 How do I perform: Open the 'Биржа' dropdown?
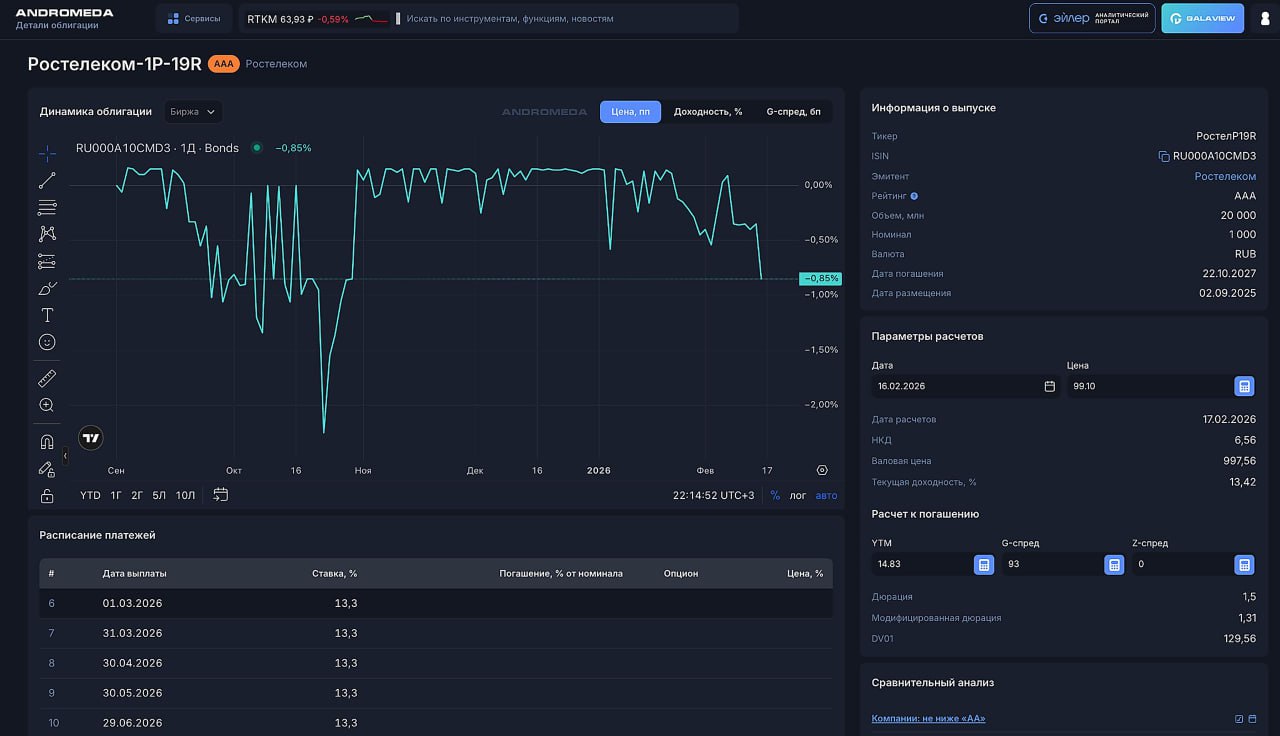pos(193,112)
